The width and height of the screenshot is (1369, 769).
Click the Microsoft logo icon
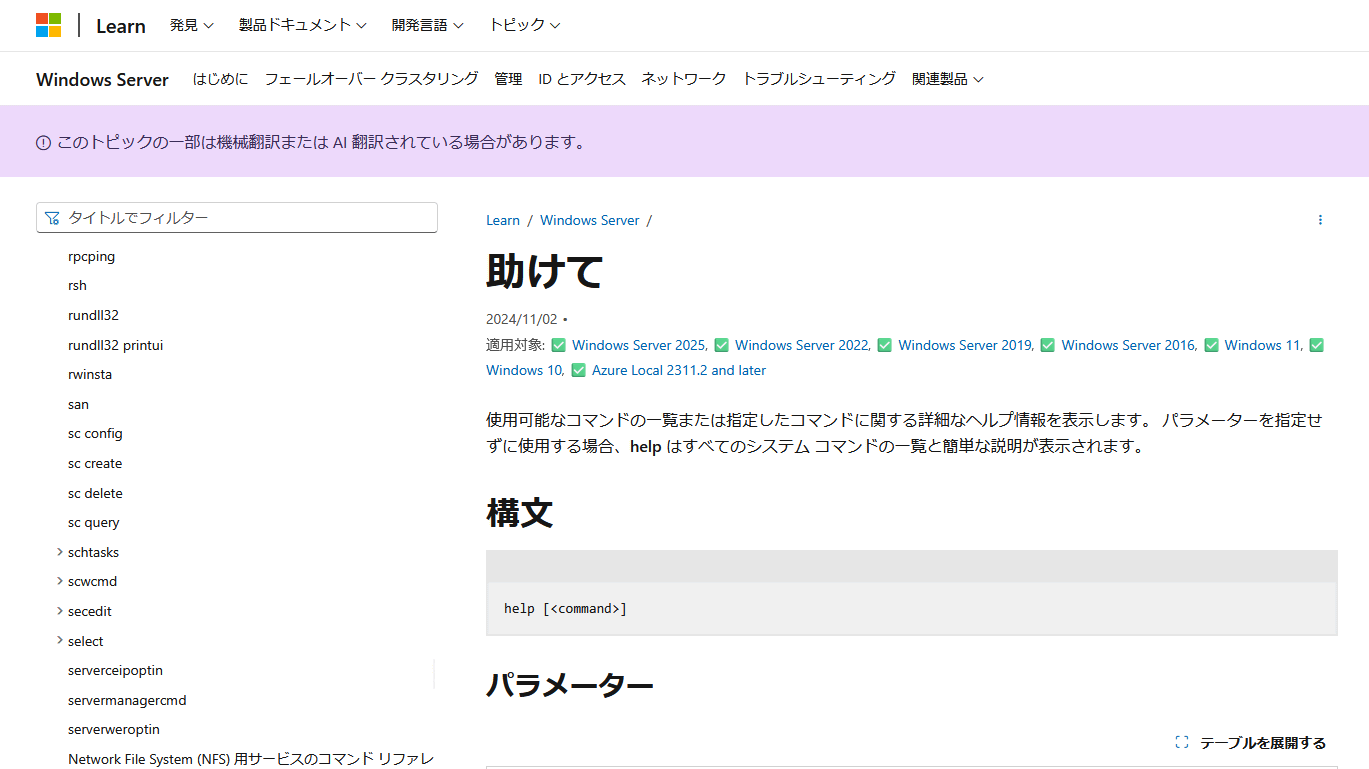coord(48,26)
